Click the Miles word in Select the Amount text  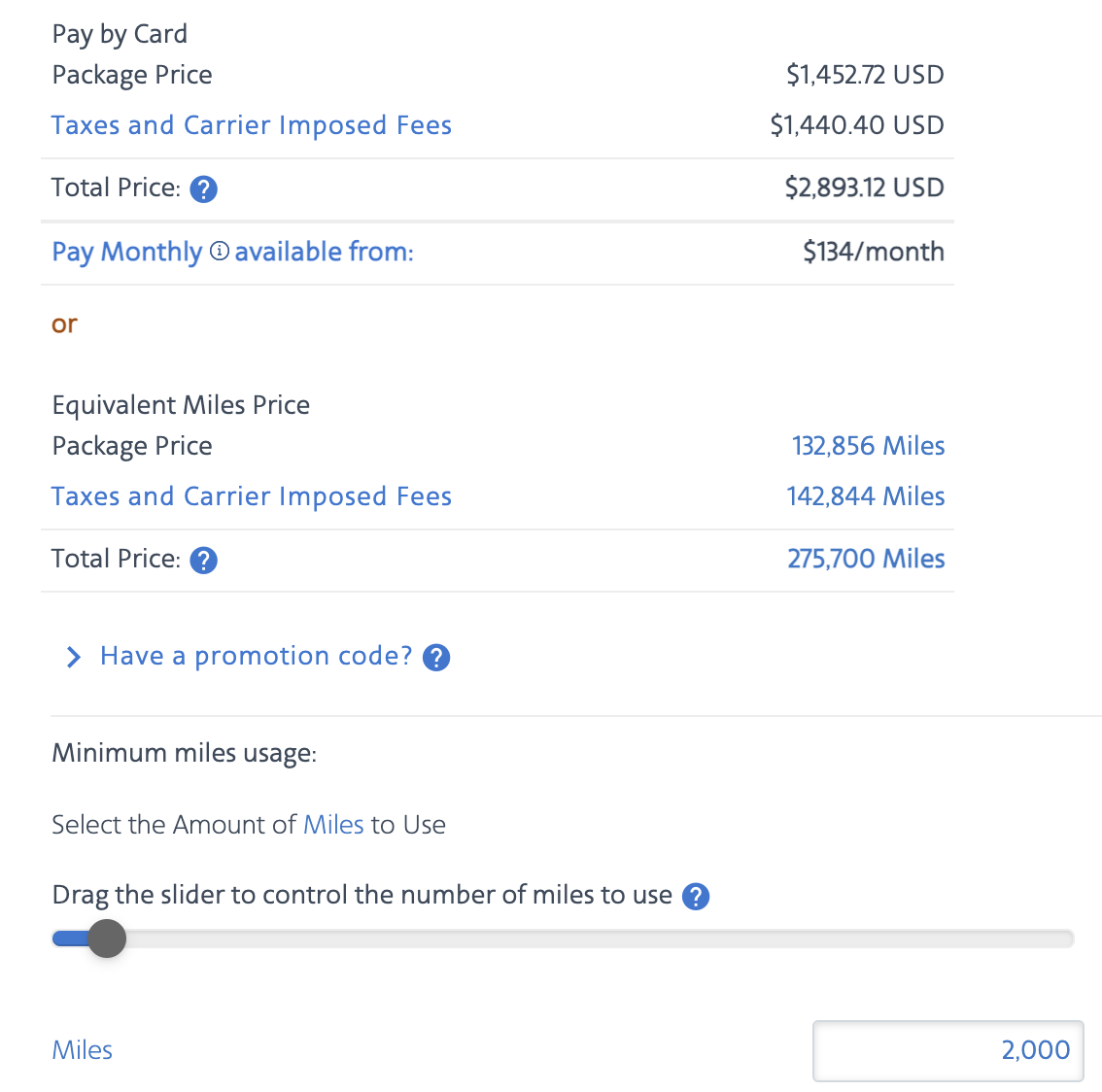[x=333, y=824]
